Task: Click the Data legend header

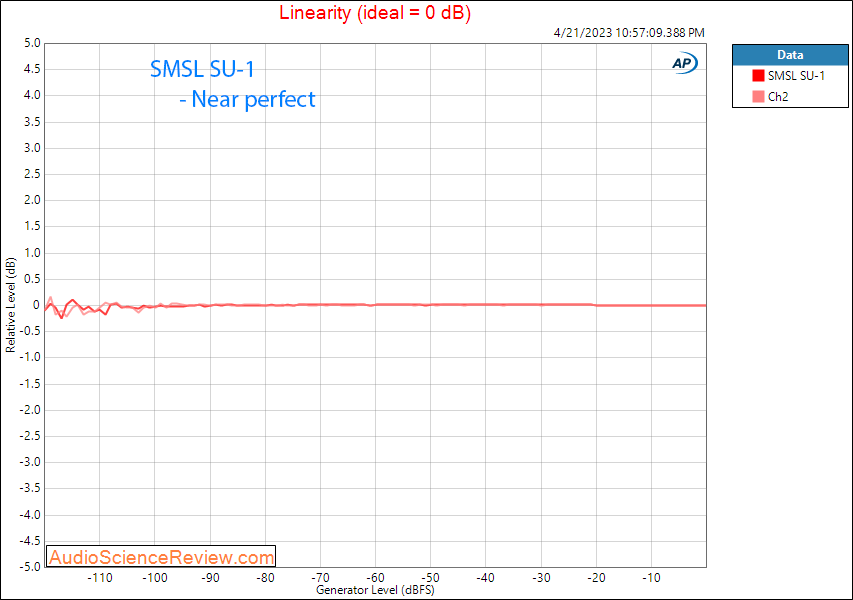Action: 790,55
